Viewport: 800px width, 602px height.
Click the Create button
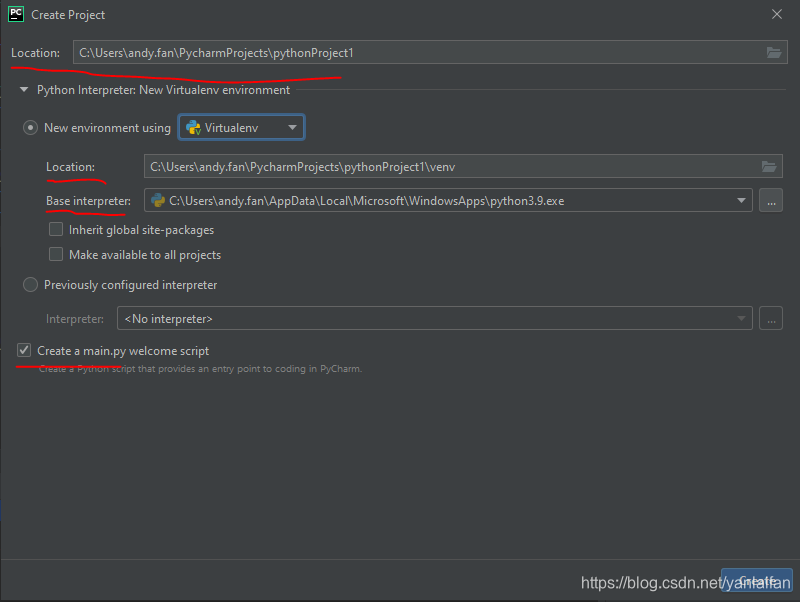757,581
